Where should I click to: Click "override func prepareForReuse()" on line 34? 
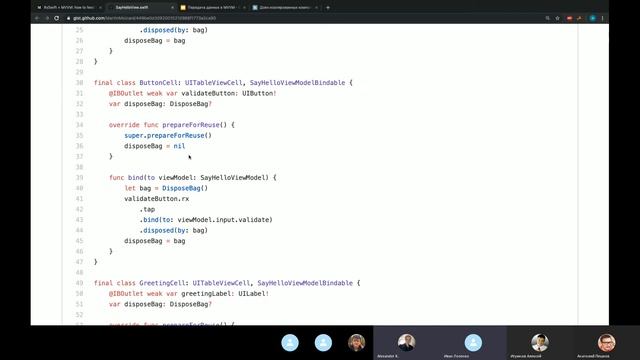(168, 125)
